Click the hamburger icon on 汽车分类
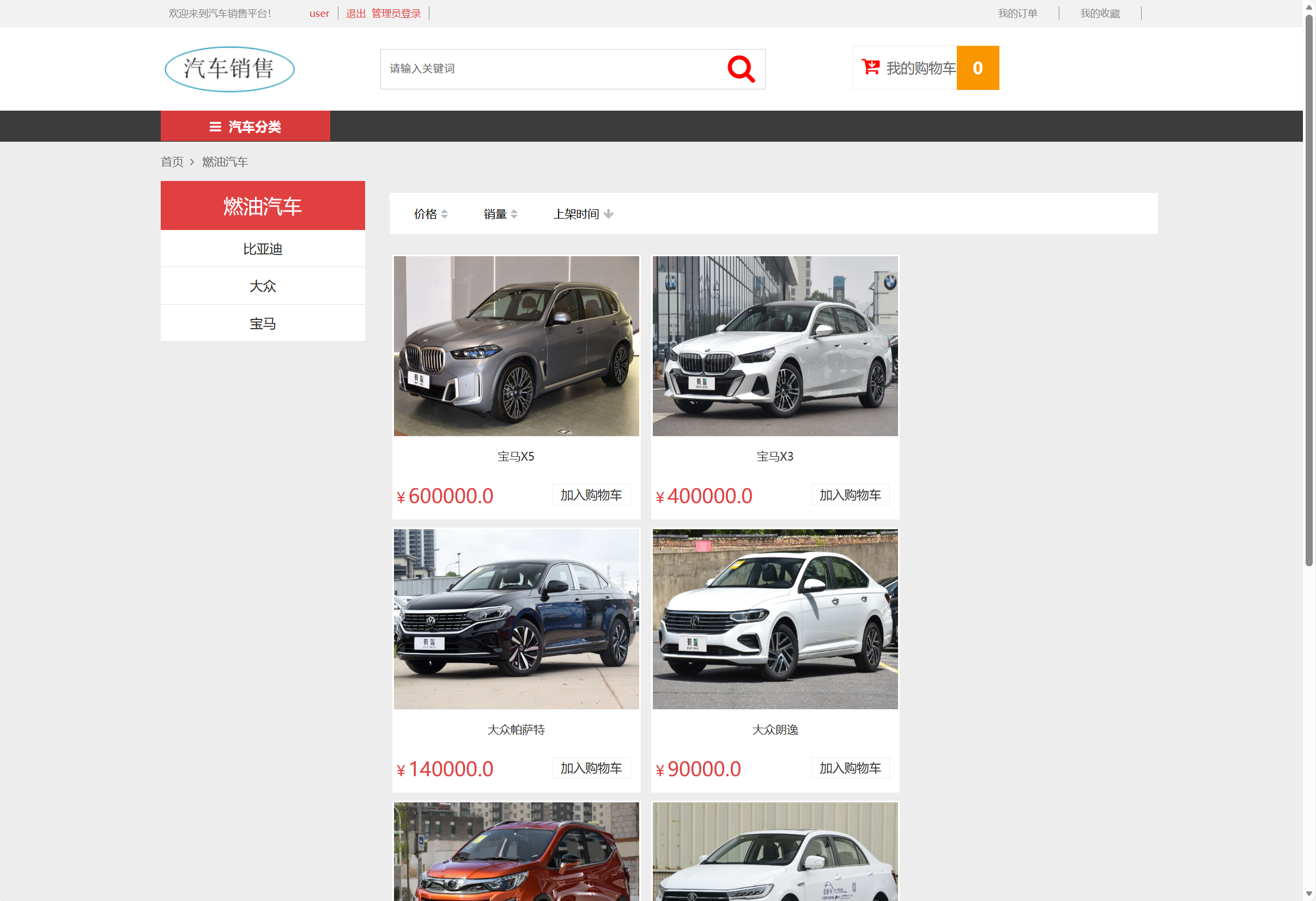Viewport: 1316px width, 901px height. [215, 126]
